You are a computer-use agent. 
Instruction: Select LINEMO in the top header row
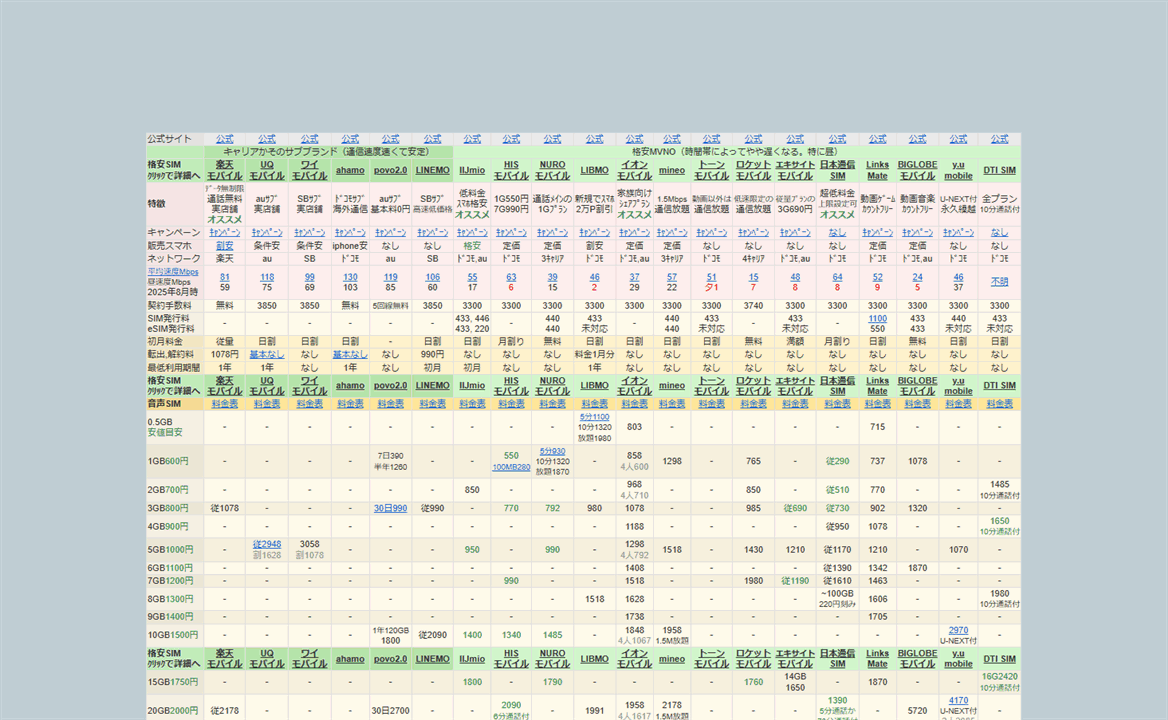click(x=432, y=170)
